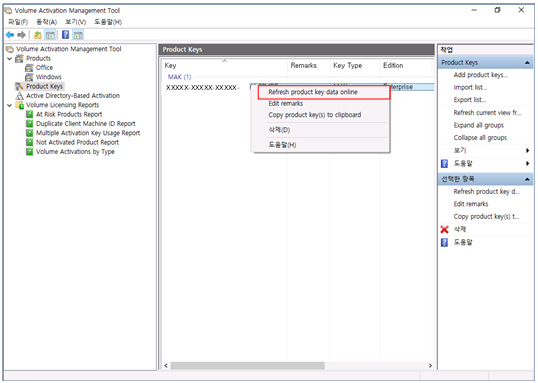Click the horizontal scrollbar thumb
538x383 pixels.
247,366
